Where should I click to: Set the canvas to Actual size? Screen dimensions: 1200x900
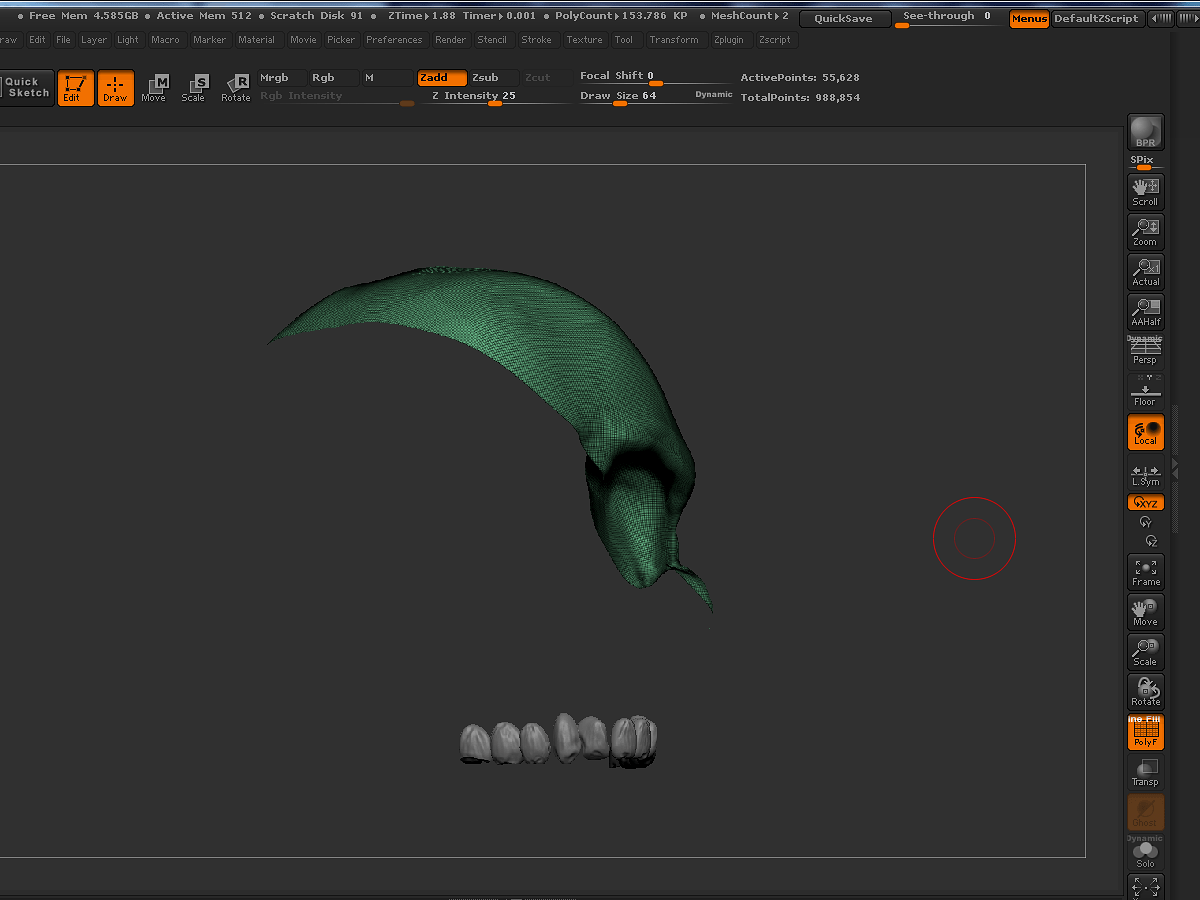(x=1145, y=271)
